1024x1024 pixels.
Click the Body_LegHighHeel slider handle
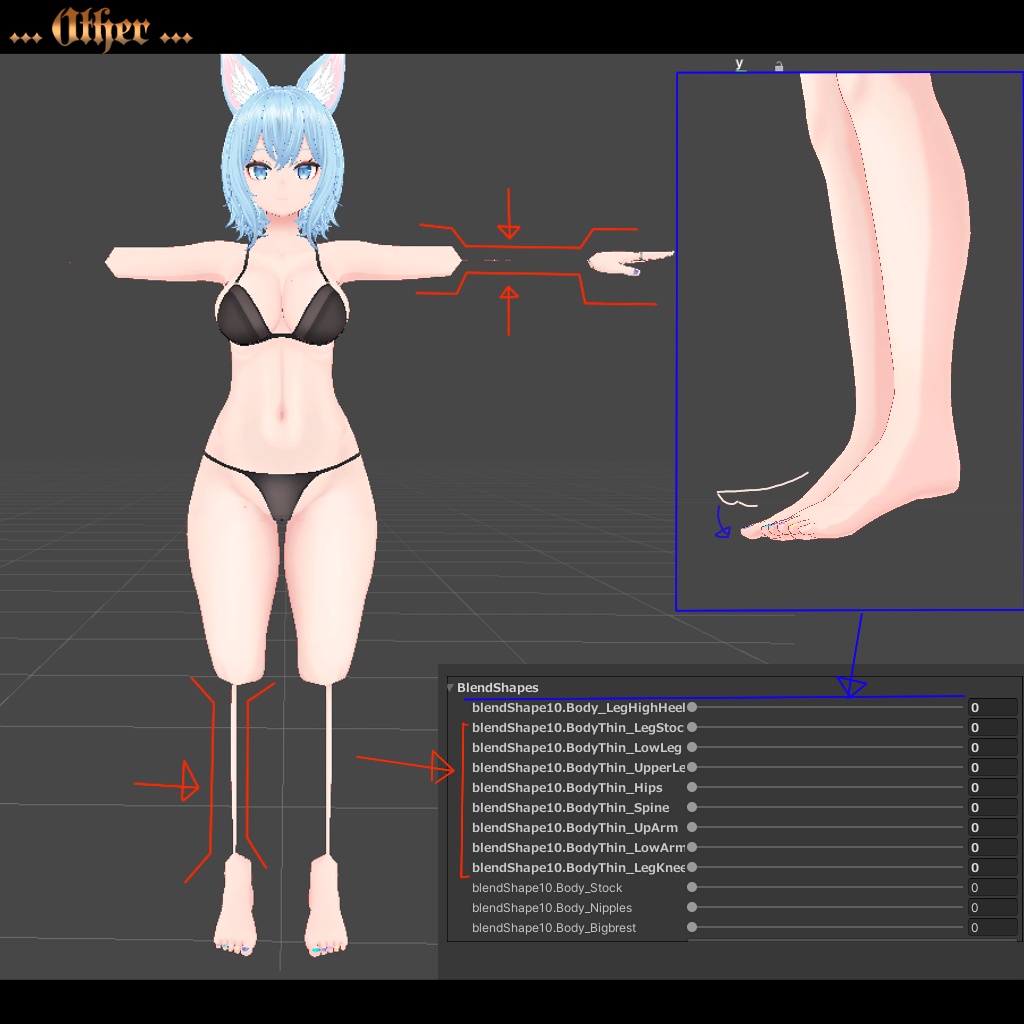(691, 706)
